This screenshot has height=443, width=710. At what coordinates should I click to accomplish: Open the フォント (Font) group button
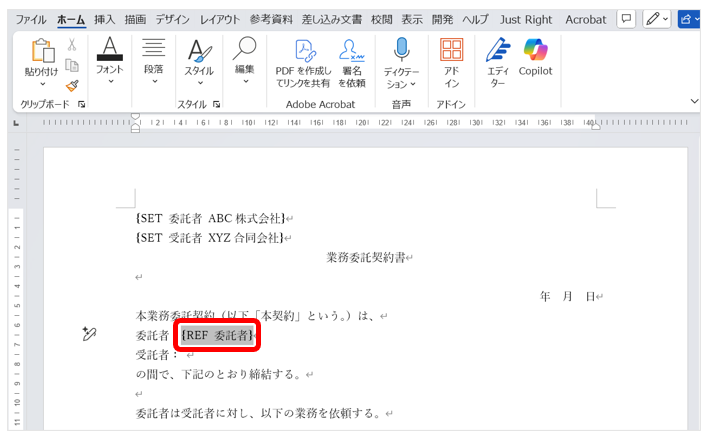click(110, 60)
